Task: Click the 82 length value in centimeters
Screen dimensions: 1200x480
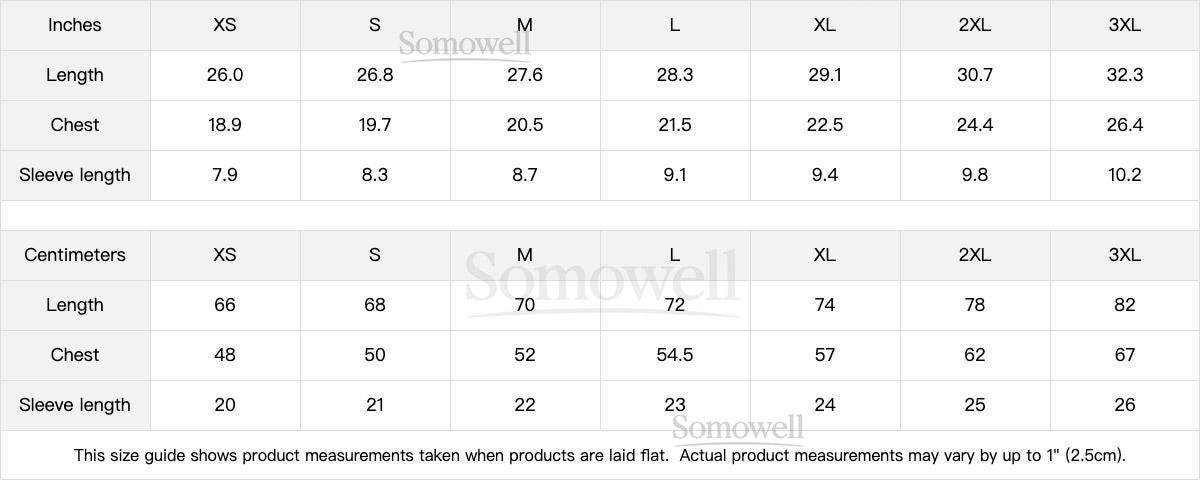Action: click(x=1124, y=305)
